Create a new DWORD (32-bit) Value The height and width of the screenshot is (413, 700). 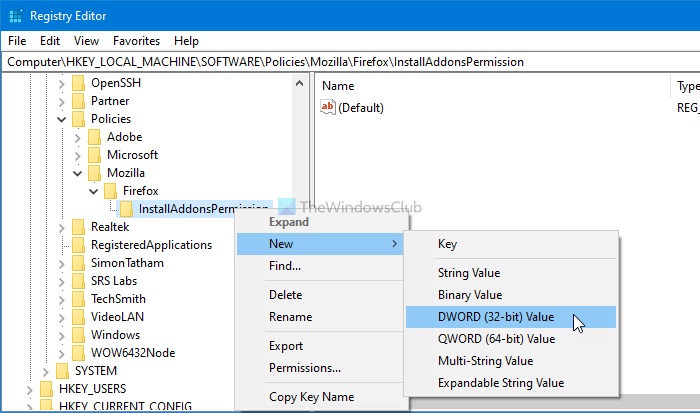click(x=511, y=317)
